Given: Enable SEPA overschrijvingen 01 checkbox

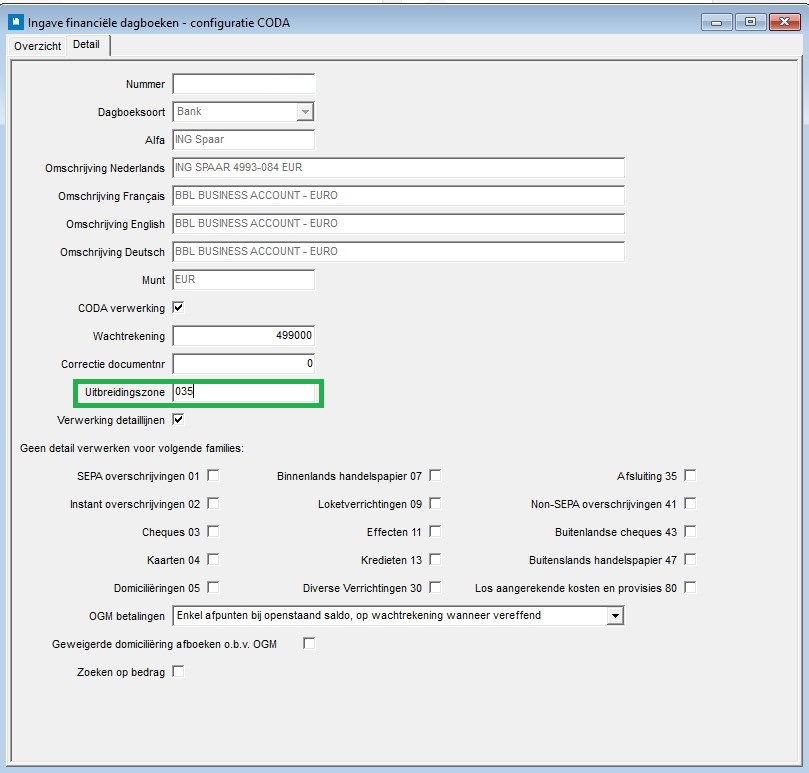Looking at the screenshot, I should click(x=213, y=475).
